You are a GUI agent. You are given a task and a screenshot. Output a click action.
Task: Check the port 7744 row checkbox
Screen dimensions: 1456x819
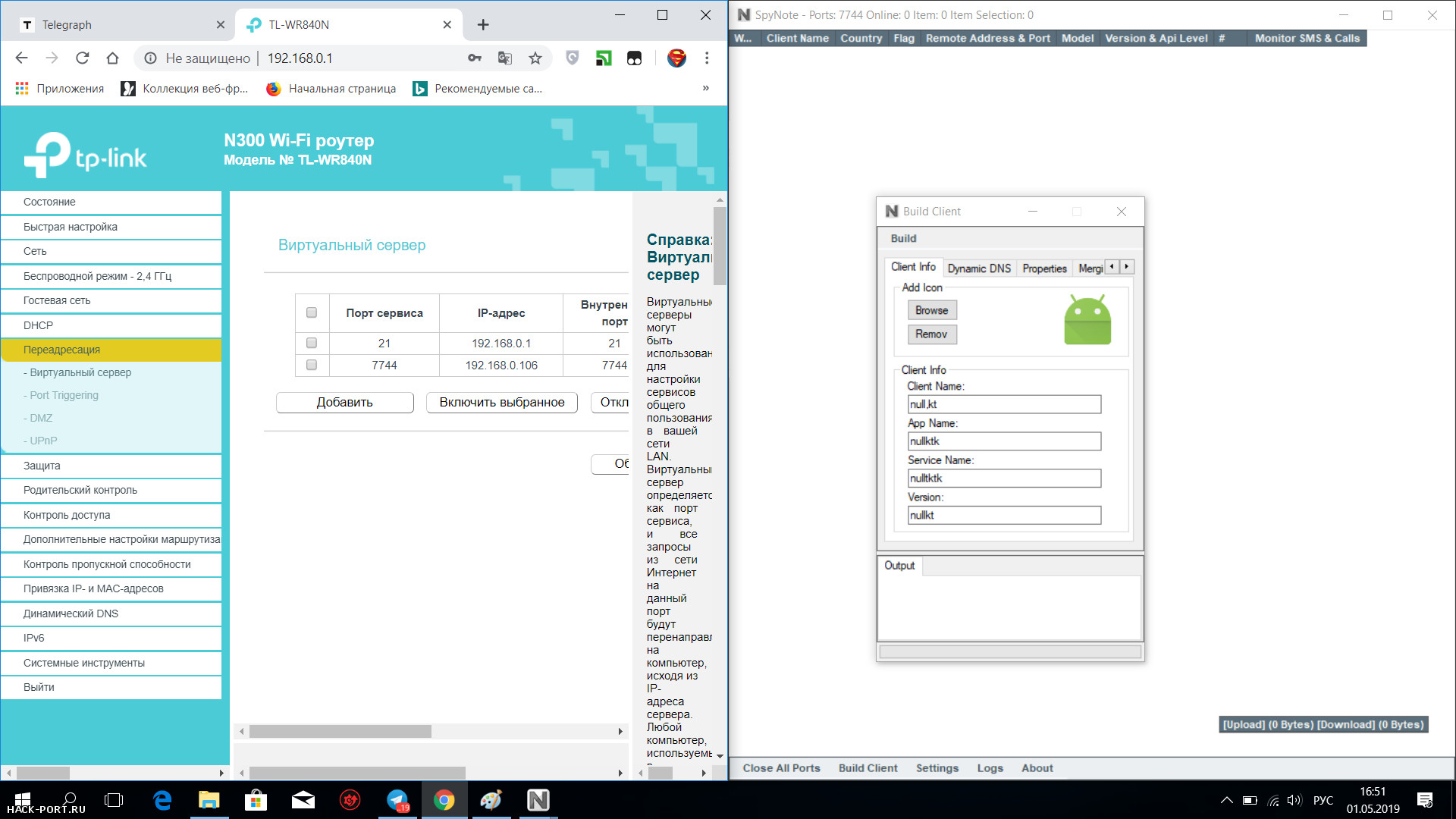pos(312,365)
